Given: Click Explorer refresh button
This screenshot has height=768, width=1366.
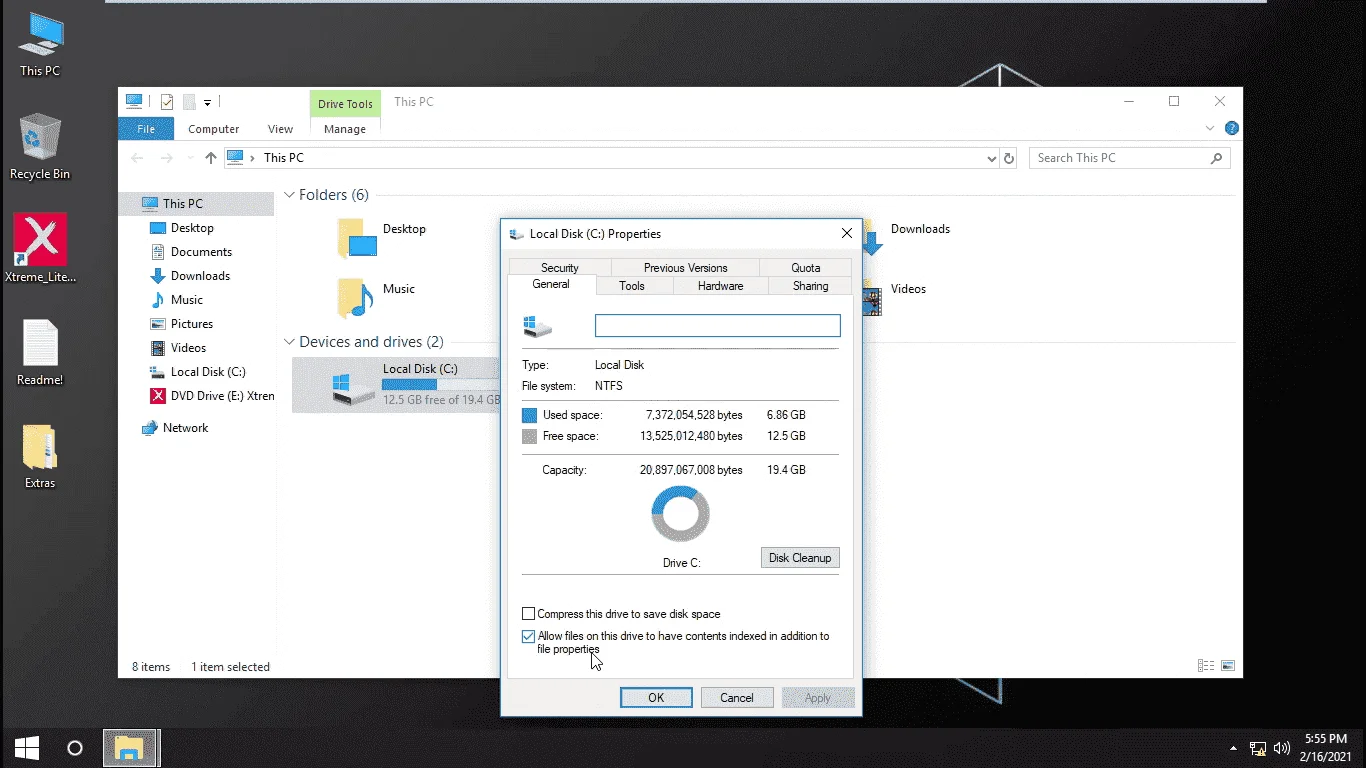Looking at the screenshot, I should [1009, 158].
